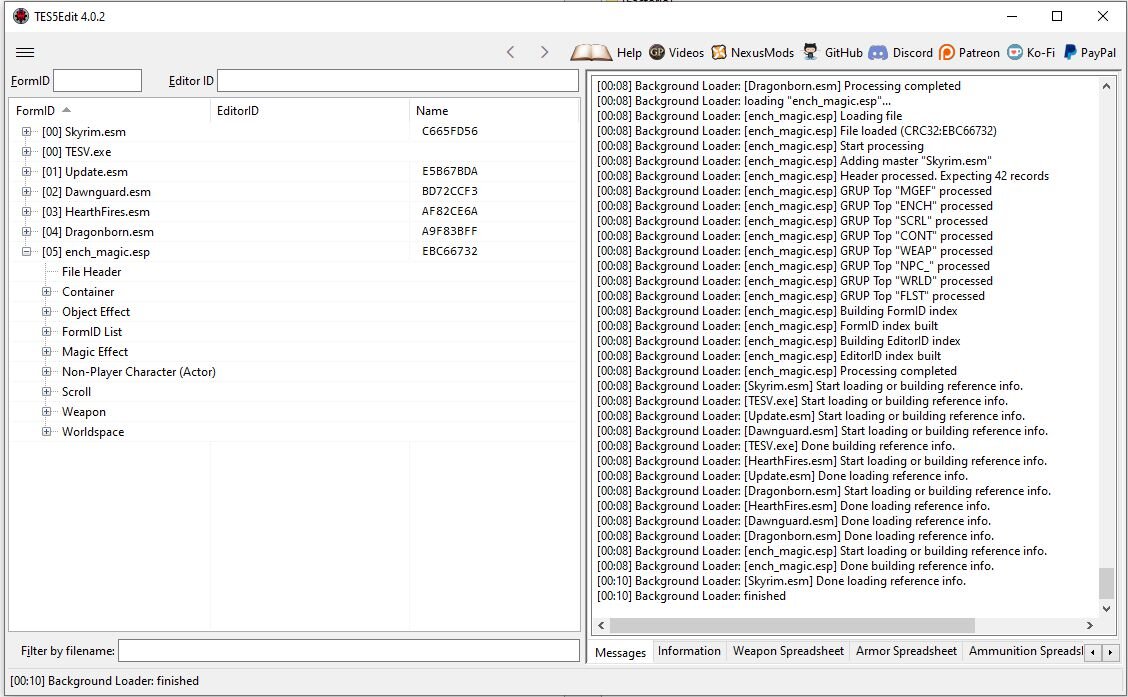Select the [05] ench_magic.esp row
The width and height of the screenshot is (1128, 697).
click(x=295, y=252)
